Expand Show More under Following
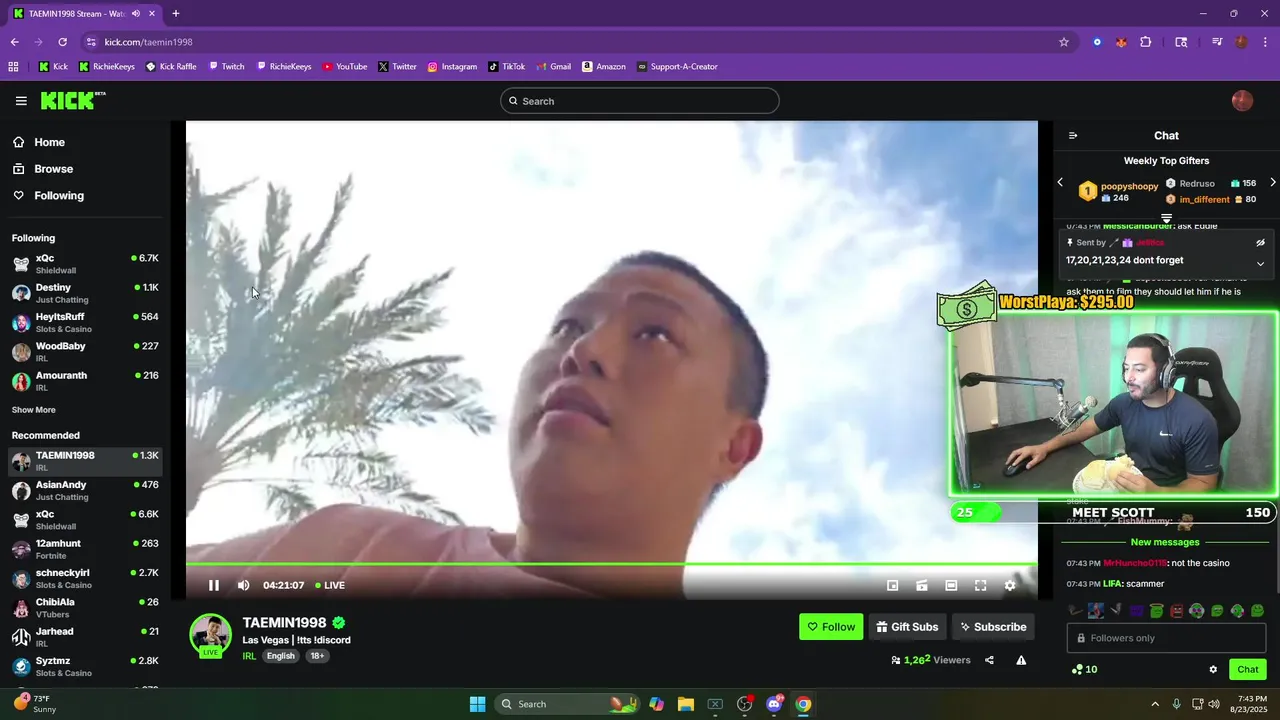The height and width of the screenshot is (720, 1280). coord(33,410)
